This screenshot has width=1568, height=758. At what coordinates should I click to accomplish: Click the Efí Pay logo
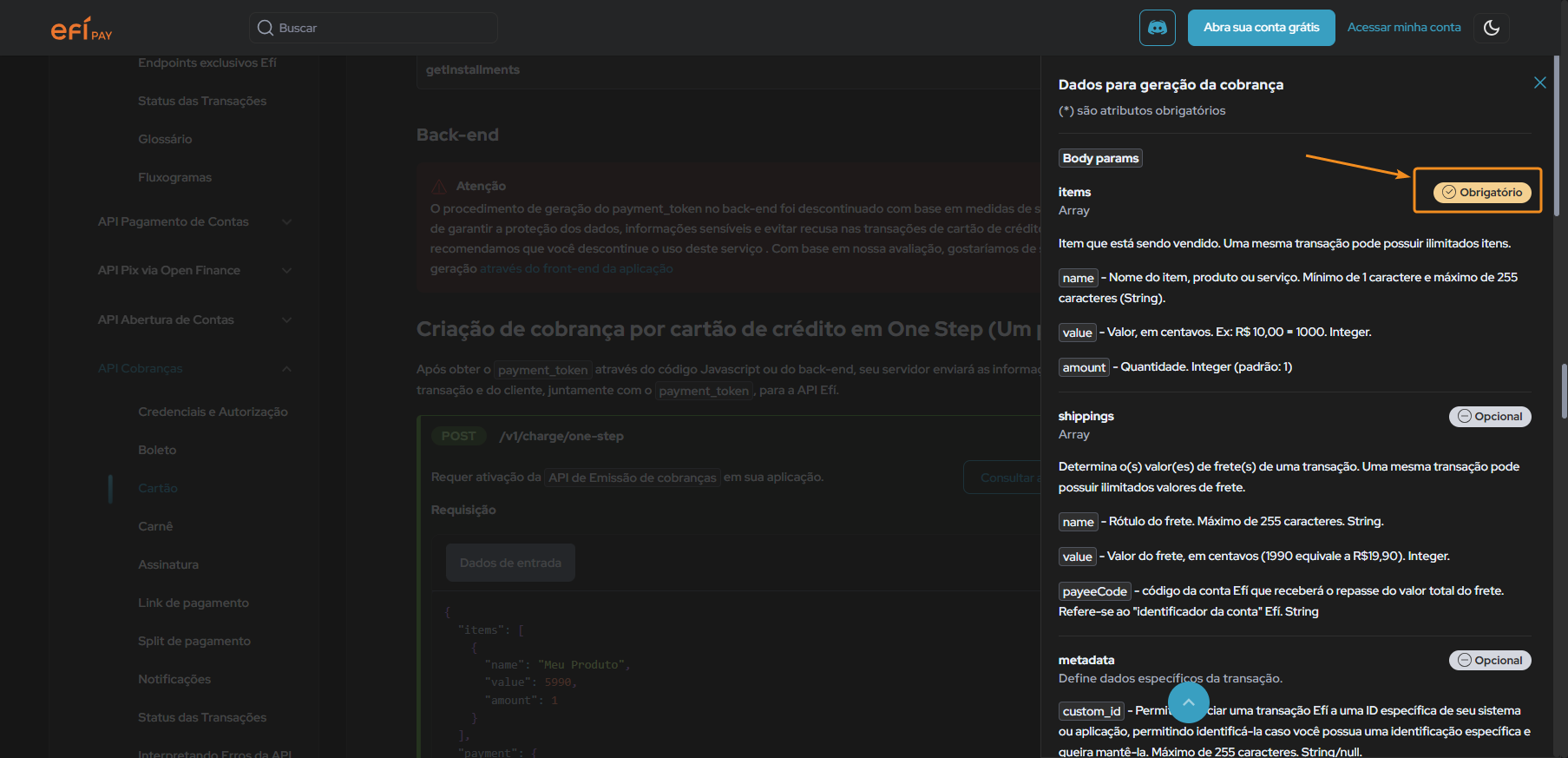(x=82, y=30)
